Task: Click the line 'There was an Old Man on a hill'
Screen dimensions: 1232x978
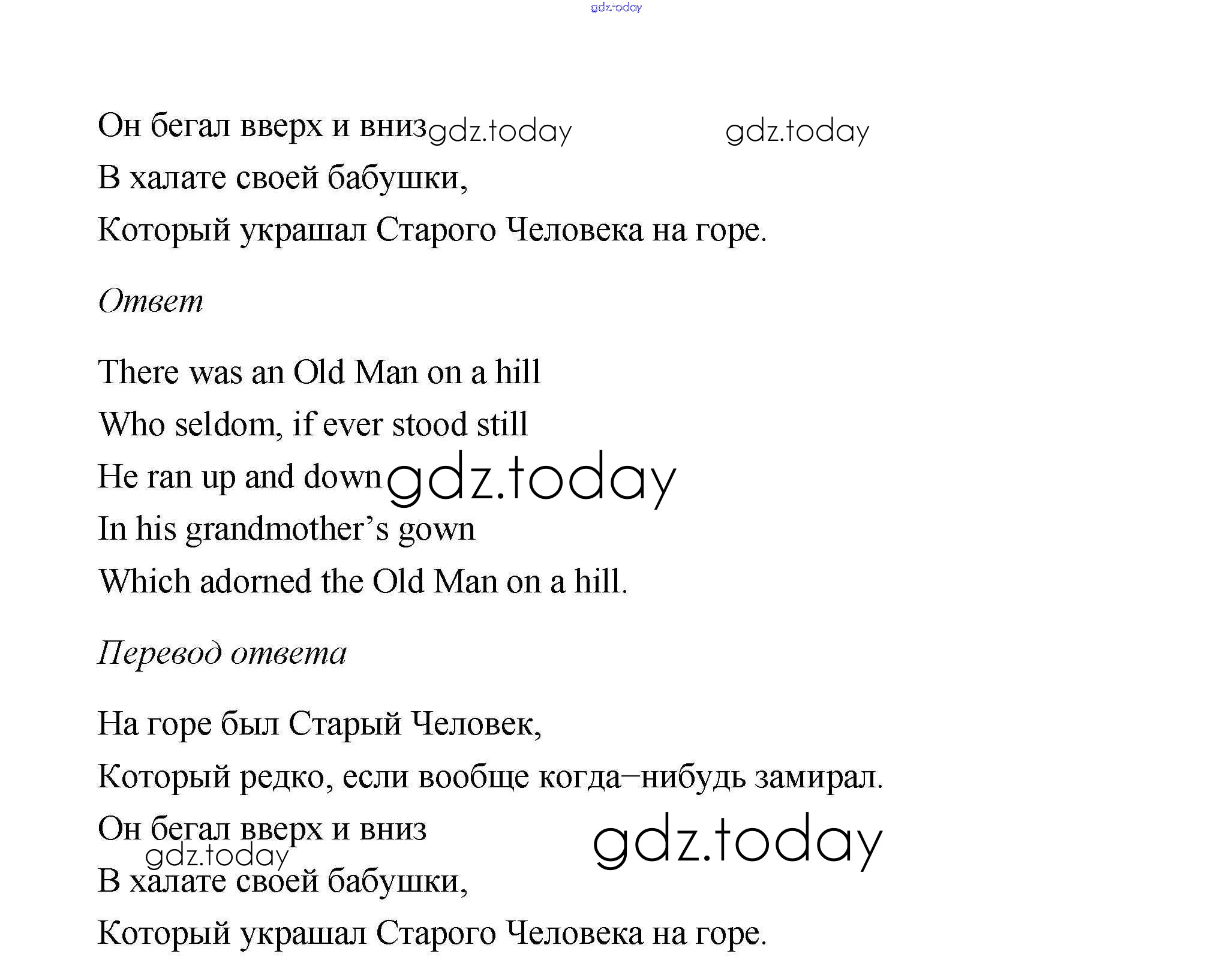Action: click(x=319, y=372)
